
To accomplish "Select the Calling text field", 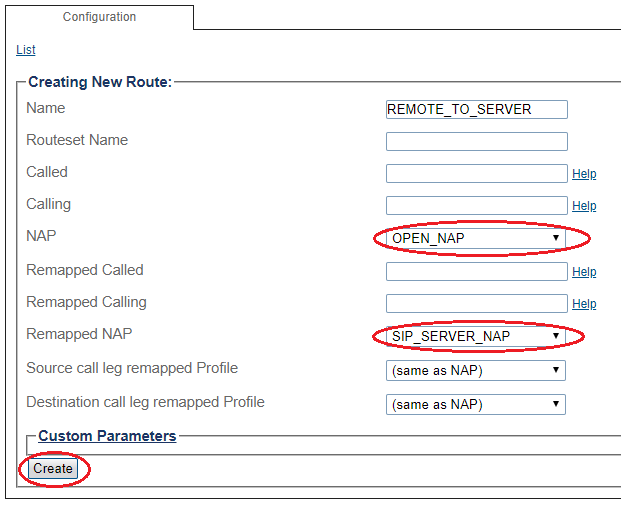I will tap(476, 206).
